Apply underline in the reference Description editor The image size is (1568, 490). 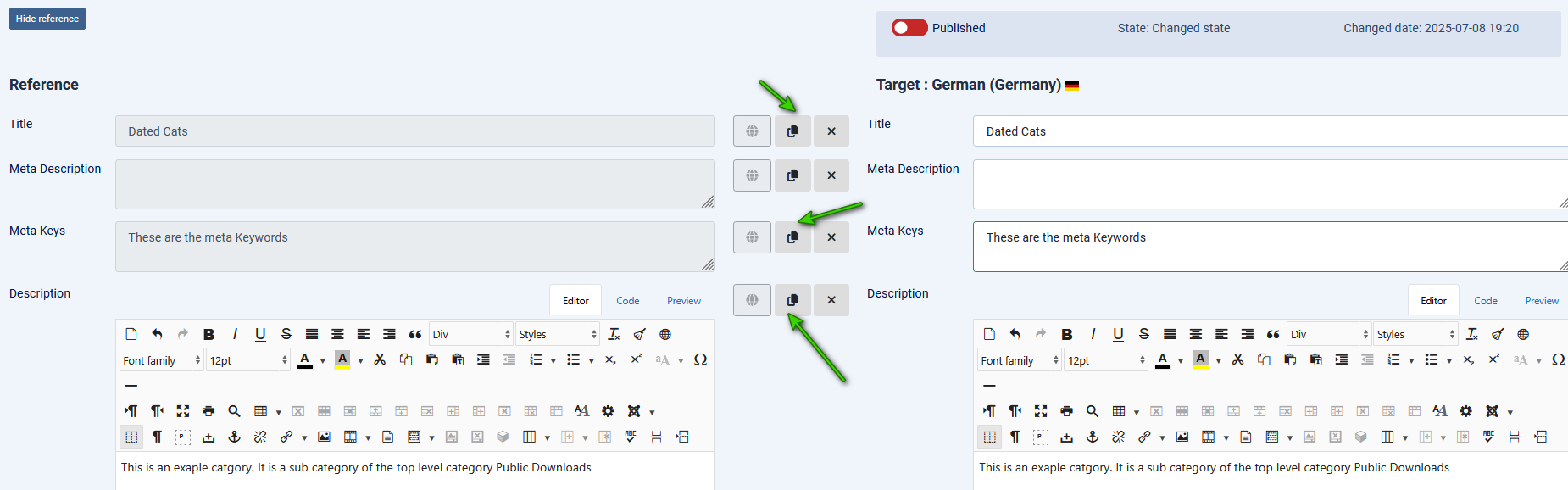point(260,334)
